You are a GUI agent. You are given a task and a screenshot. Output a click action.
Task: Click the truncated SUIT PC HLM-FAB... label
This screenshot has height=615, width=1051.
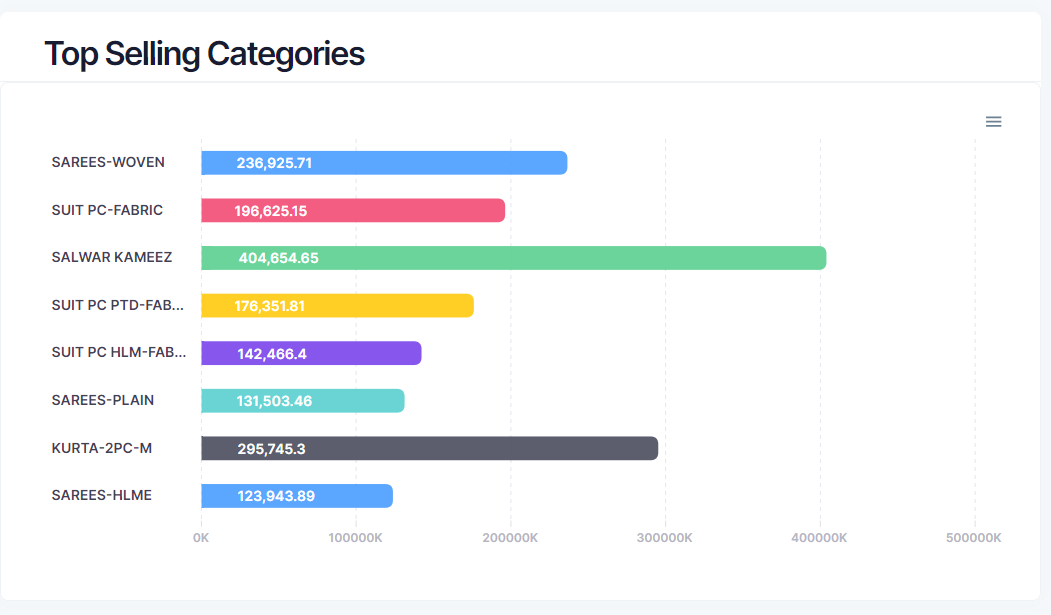click(118, 352)
